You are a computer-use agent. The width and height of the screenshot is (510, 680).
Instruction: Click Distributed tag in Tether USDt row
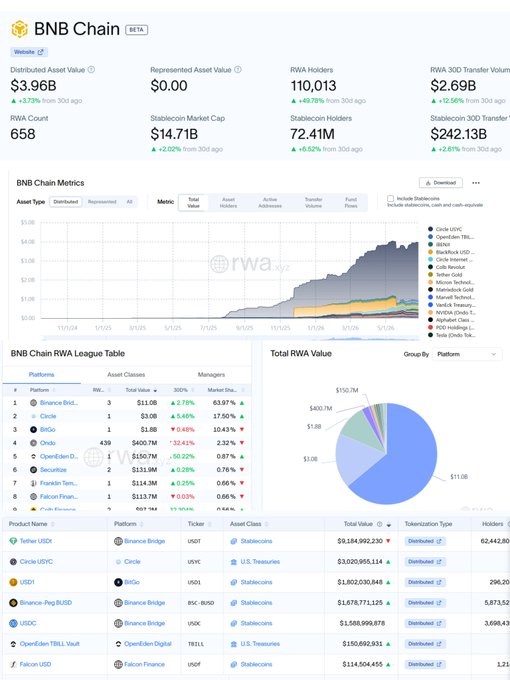[x=425, y=541]
